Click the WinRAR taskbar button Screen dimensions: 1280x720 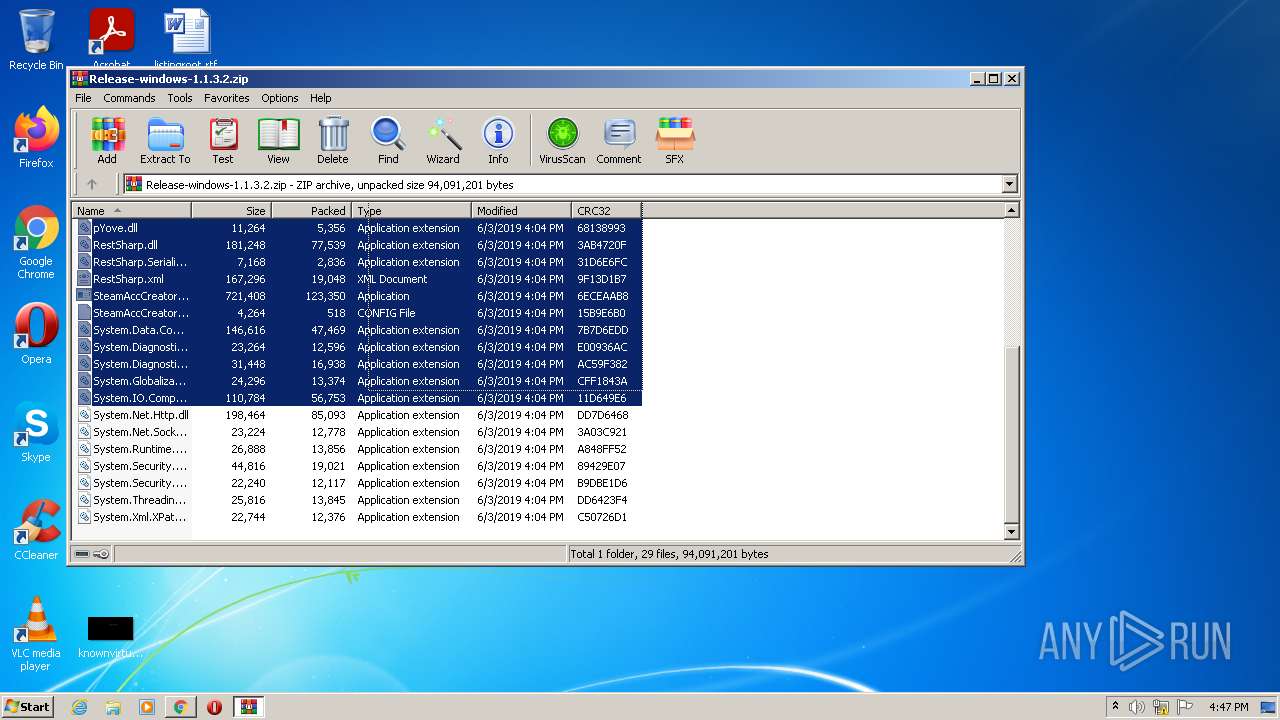[248, 707]
